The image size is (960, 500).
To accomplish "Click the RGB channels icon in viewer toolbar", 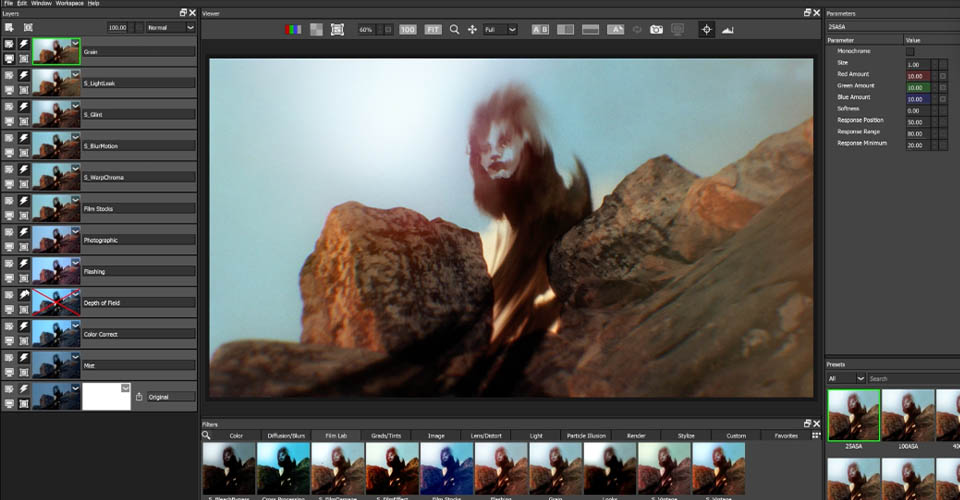I will click(293, 29).
